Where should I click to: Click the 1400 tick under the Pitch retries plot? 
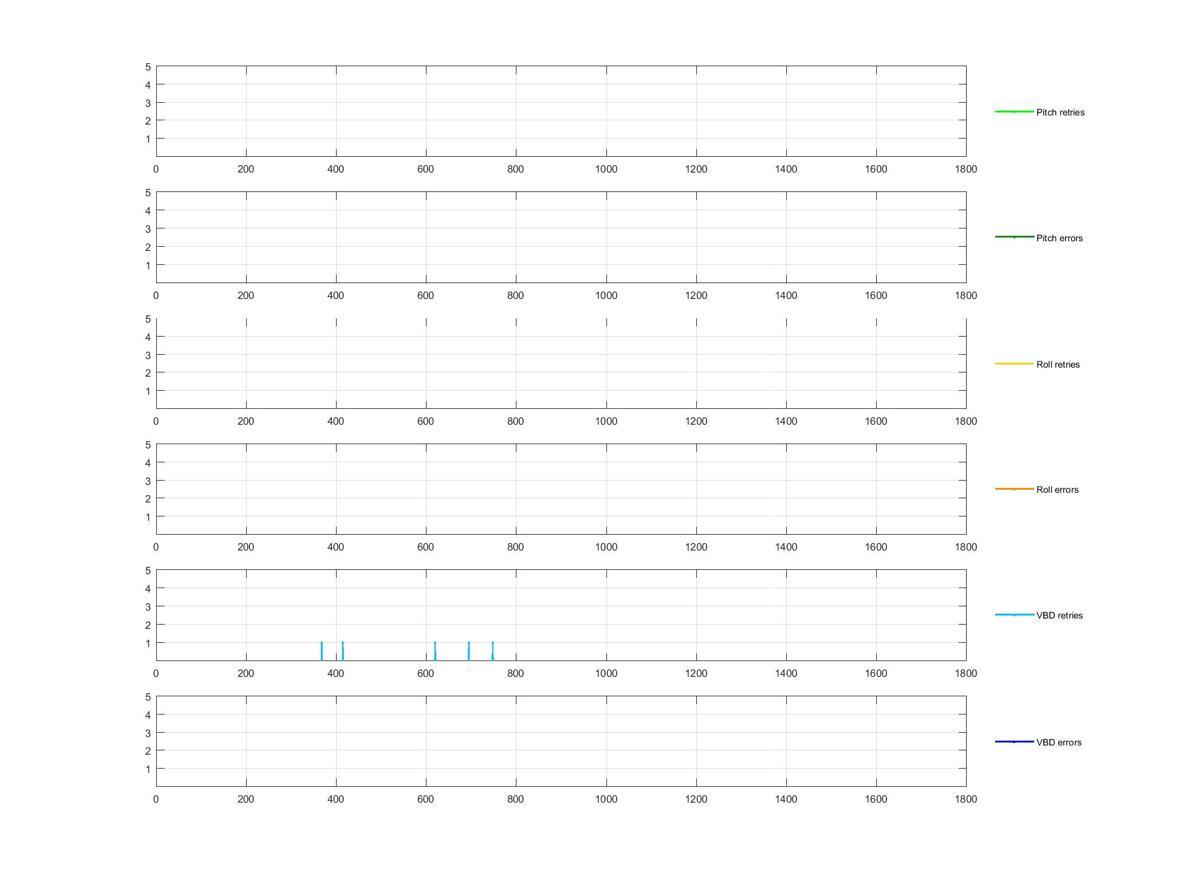[x=786, y=169]
